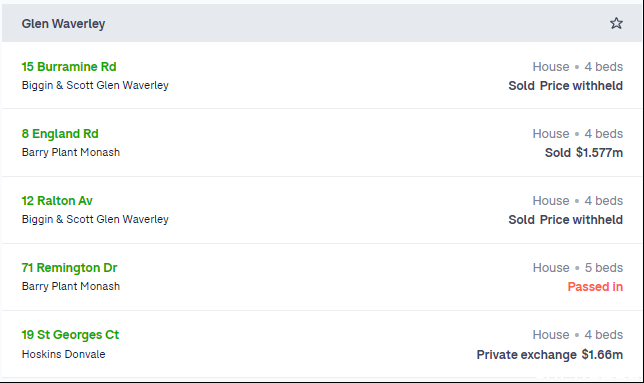Click the Glen Waverley suburb header
Image resolution: width=644 pixels, height=383 pixels.
[x=63, y=23]
